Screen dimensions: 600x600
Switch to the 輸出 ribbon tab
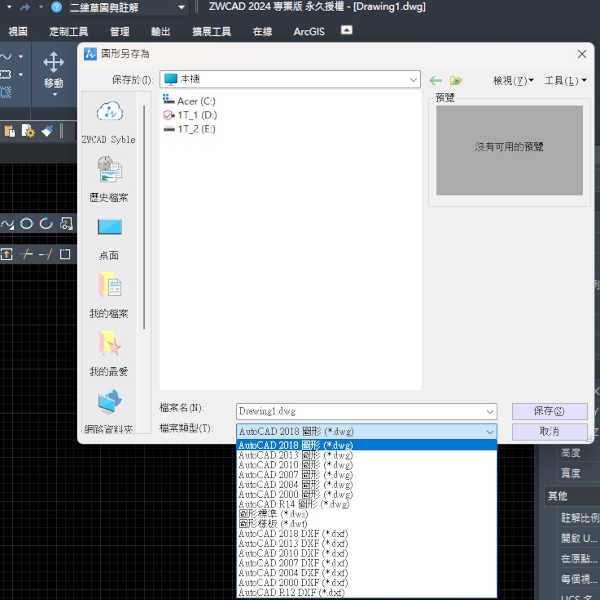point(160,31)
